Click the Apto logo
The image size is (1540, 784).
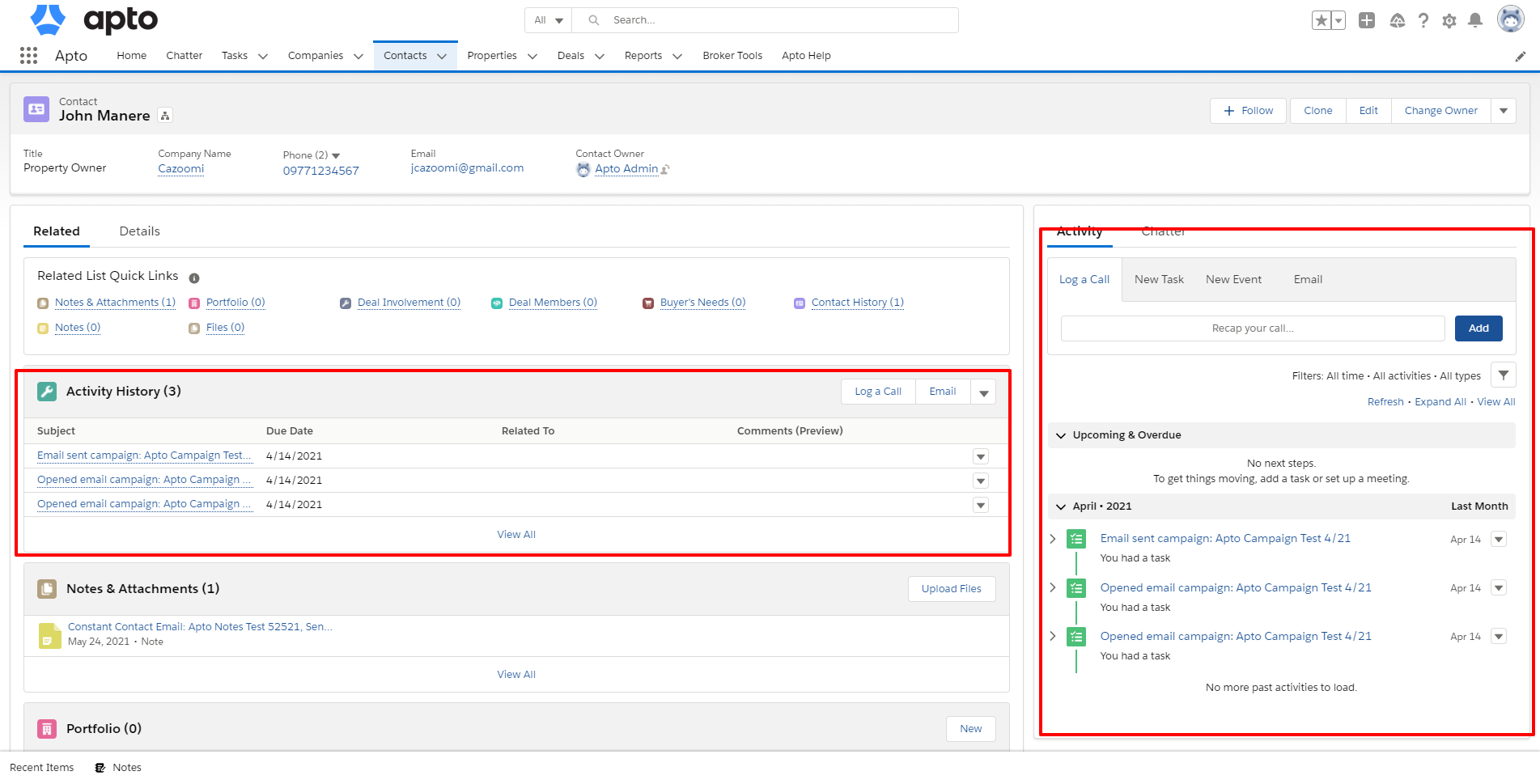coord(94,19)
